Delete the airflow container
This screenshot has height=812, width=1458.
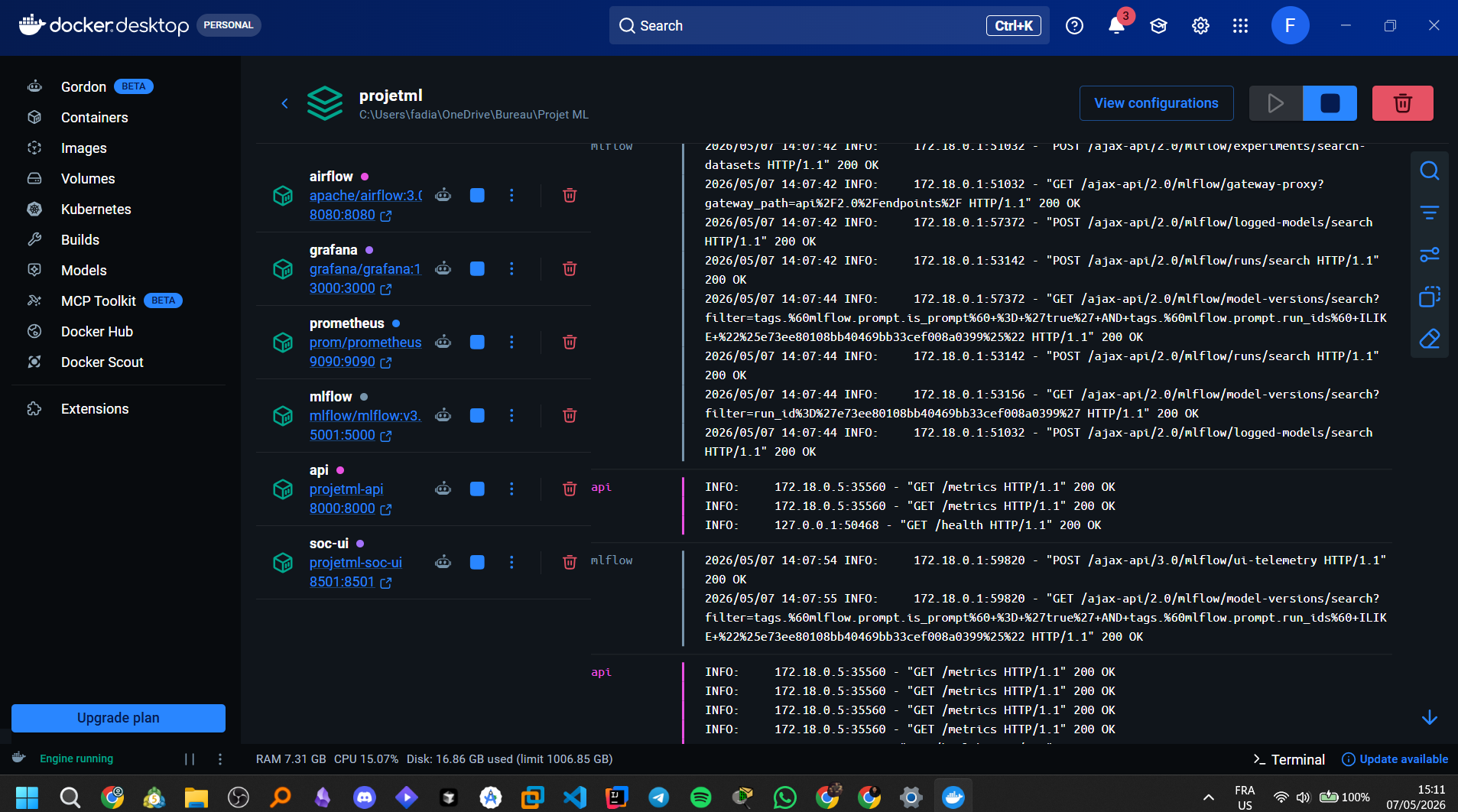click(570, 195)
